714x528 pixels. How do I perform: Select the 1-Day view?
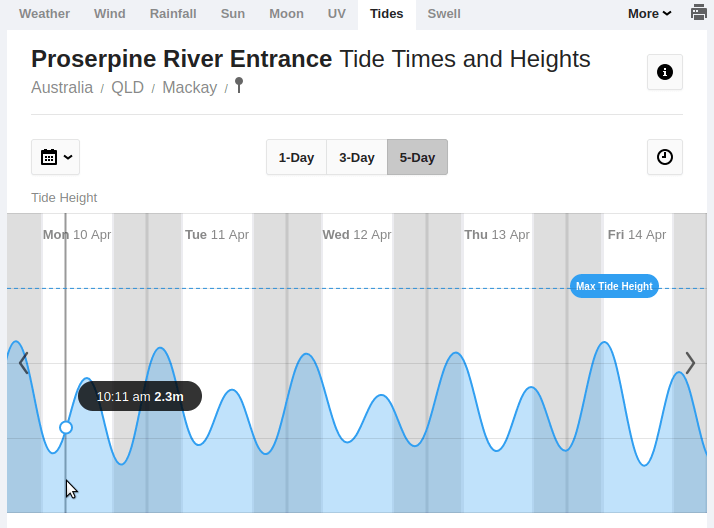(x=296, y=157)
